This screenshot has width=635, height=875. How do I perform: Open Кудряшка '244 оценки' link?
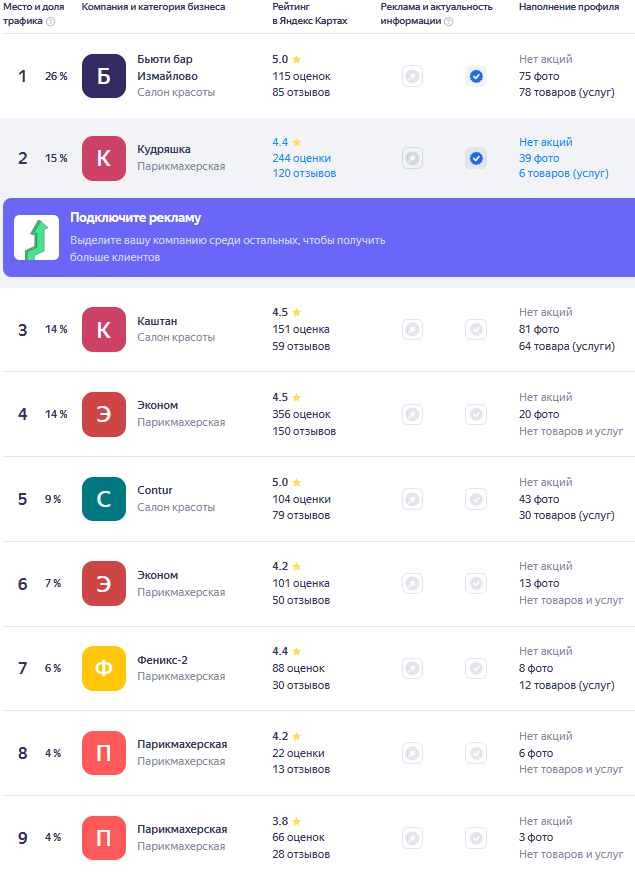[302, 158]
